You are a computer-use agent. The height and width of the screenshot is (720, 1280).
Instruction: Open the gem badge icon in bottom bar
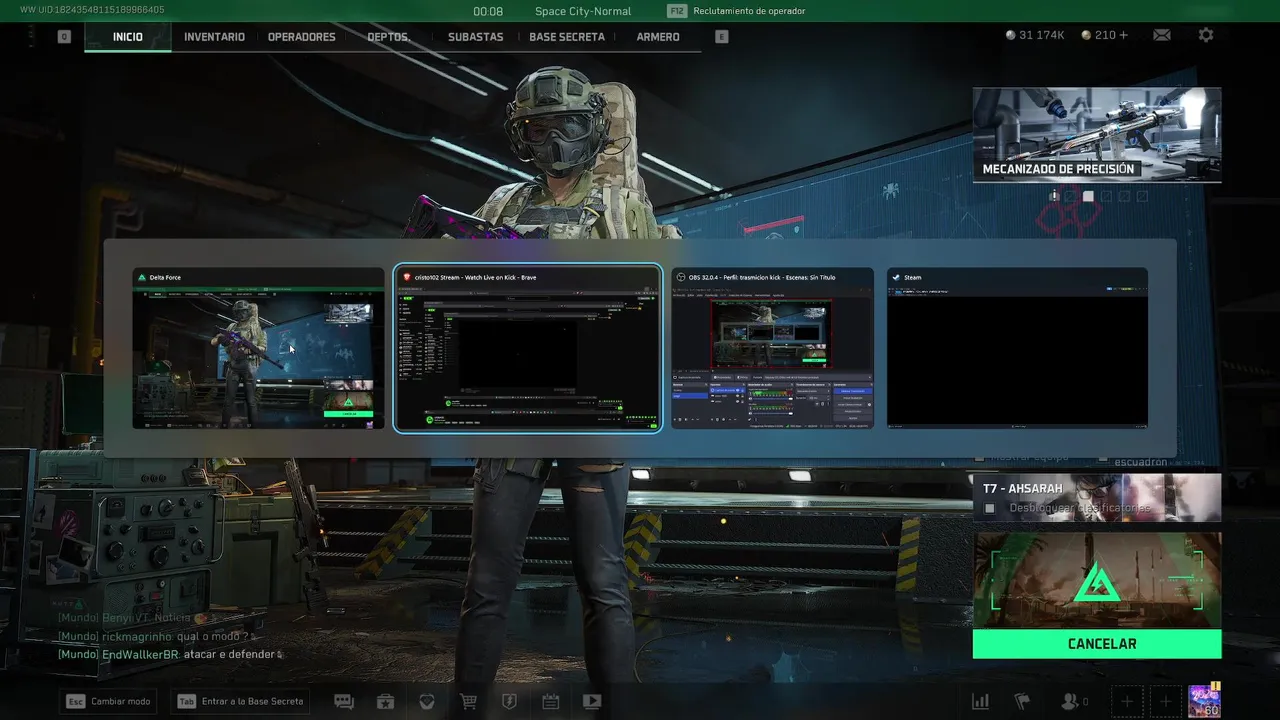[x=427, y=702]
